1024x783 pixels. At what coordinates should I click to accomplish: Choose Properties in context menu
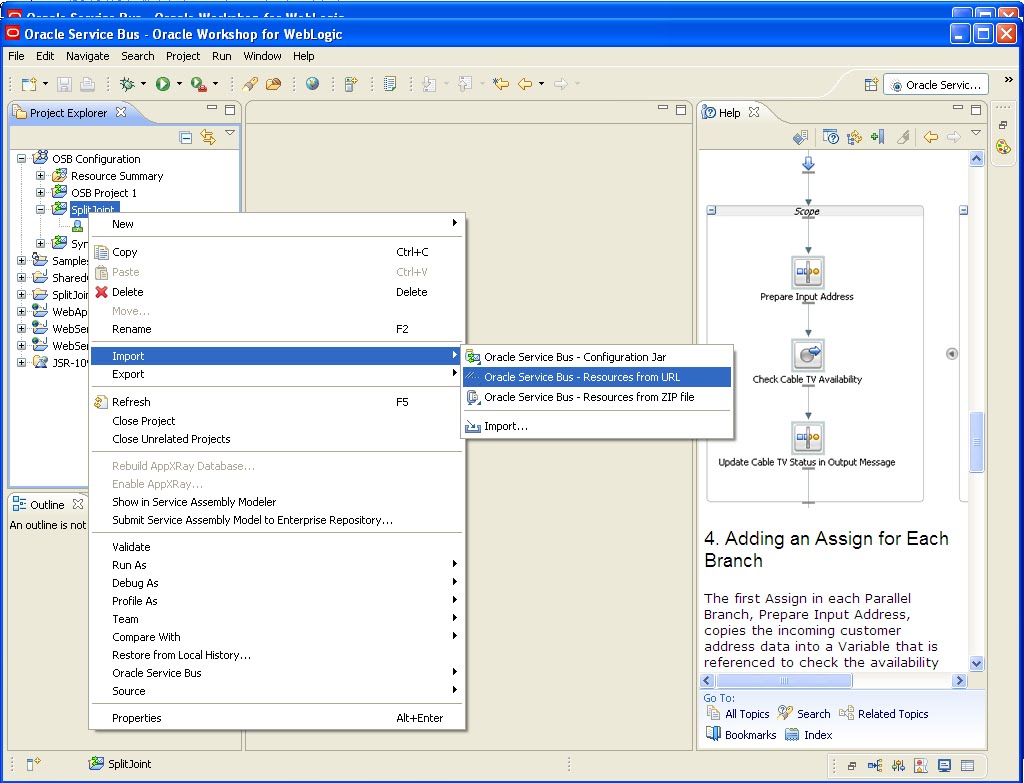[x=277, y=718]
